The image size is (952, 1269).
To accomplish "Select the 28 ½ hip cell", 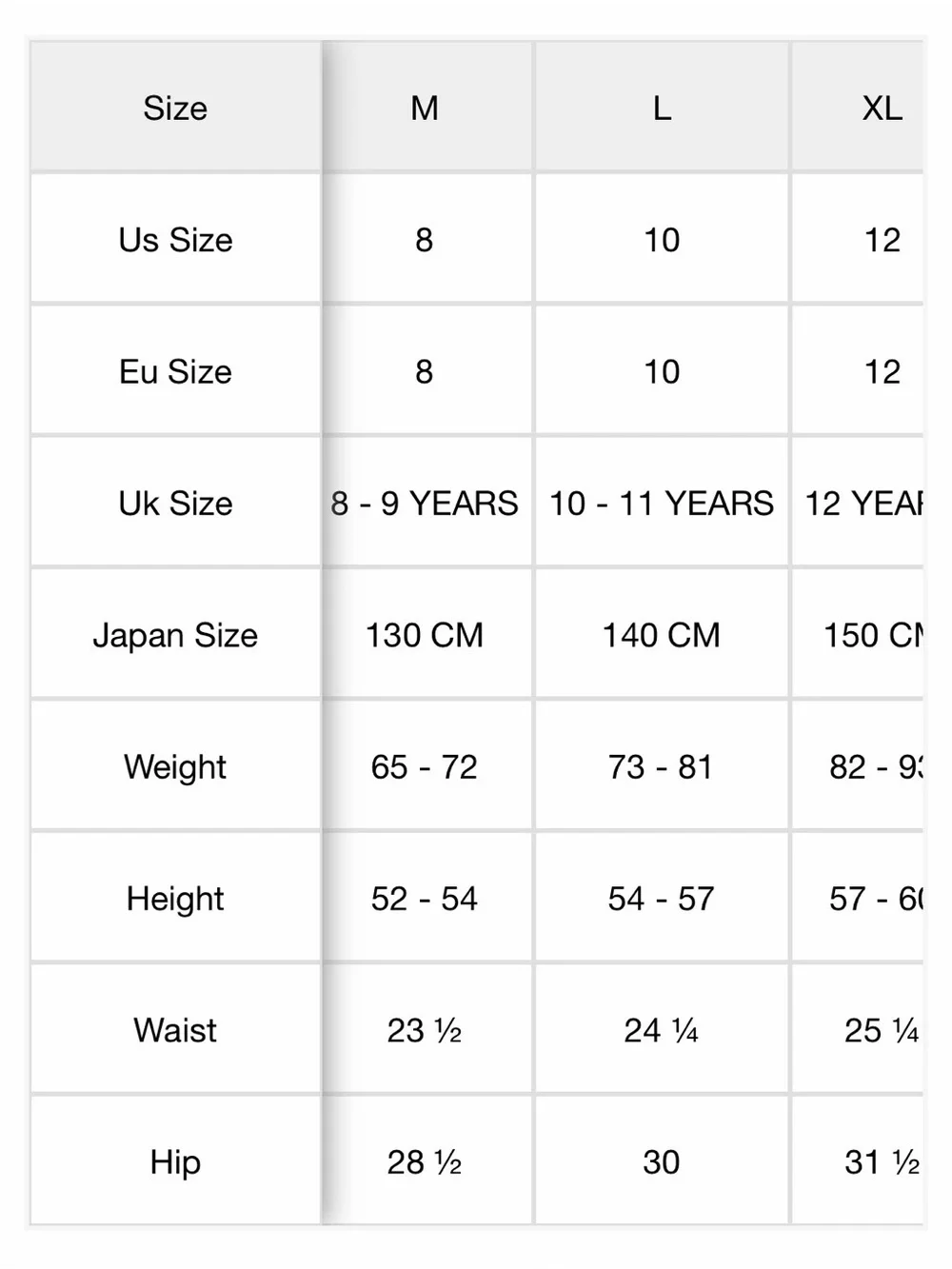I will click(425, 1161).
